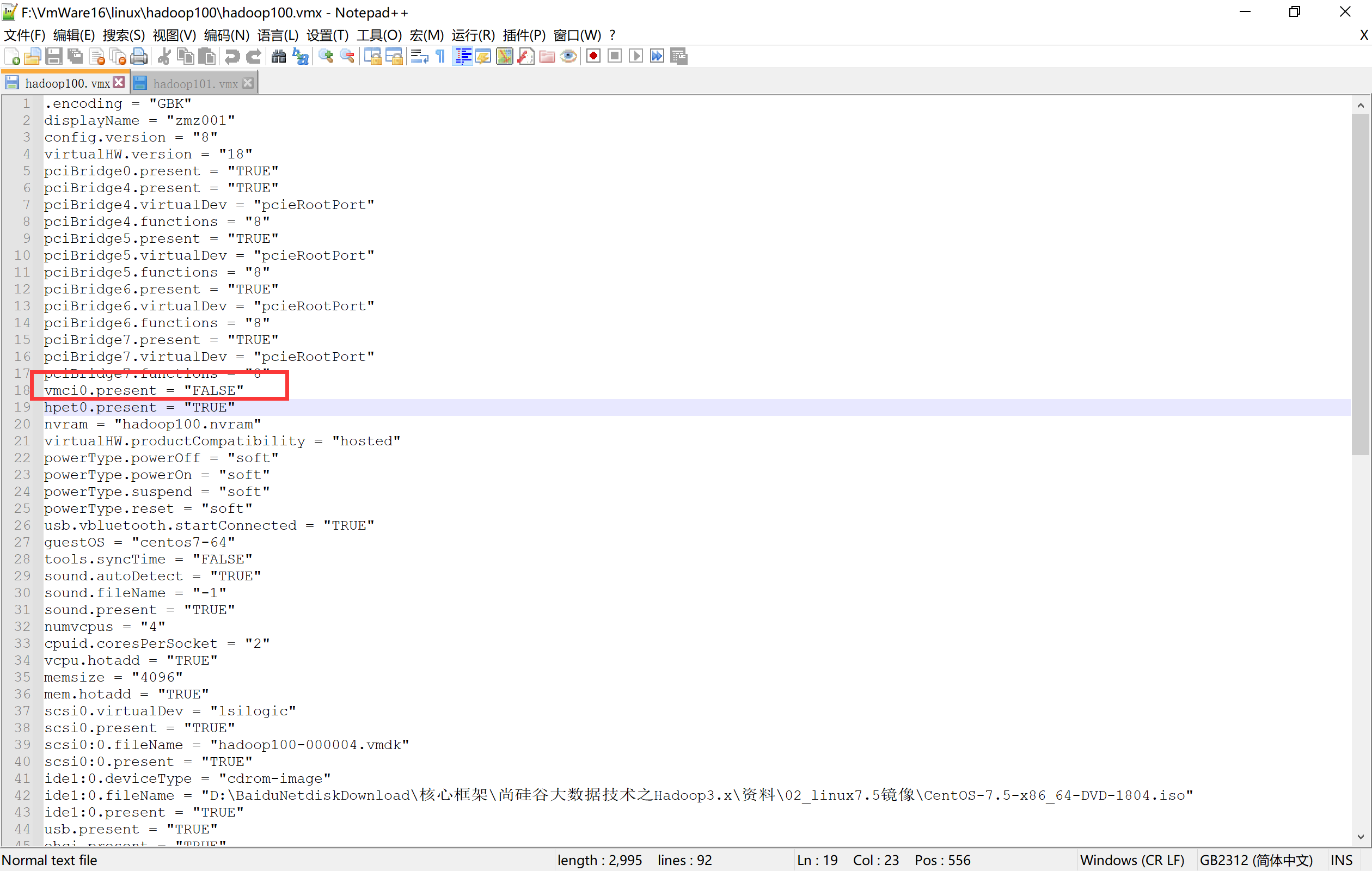Start macro recording with red dot icon
Screen dimensions: 1372x871
pyautogui.click(x=593, y=57)
